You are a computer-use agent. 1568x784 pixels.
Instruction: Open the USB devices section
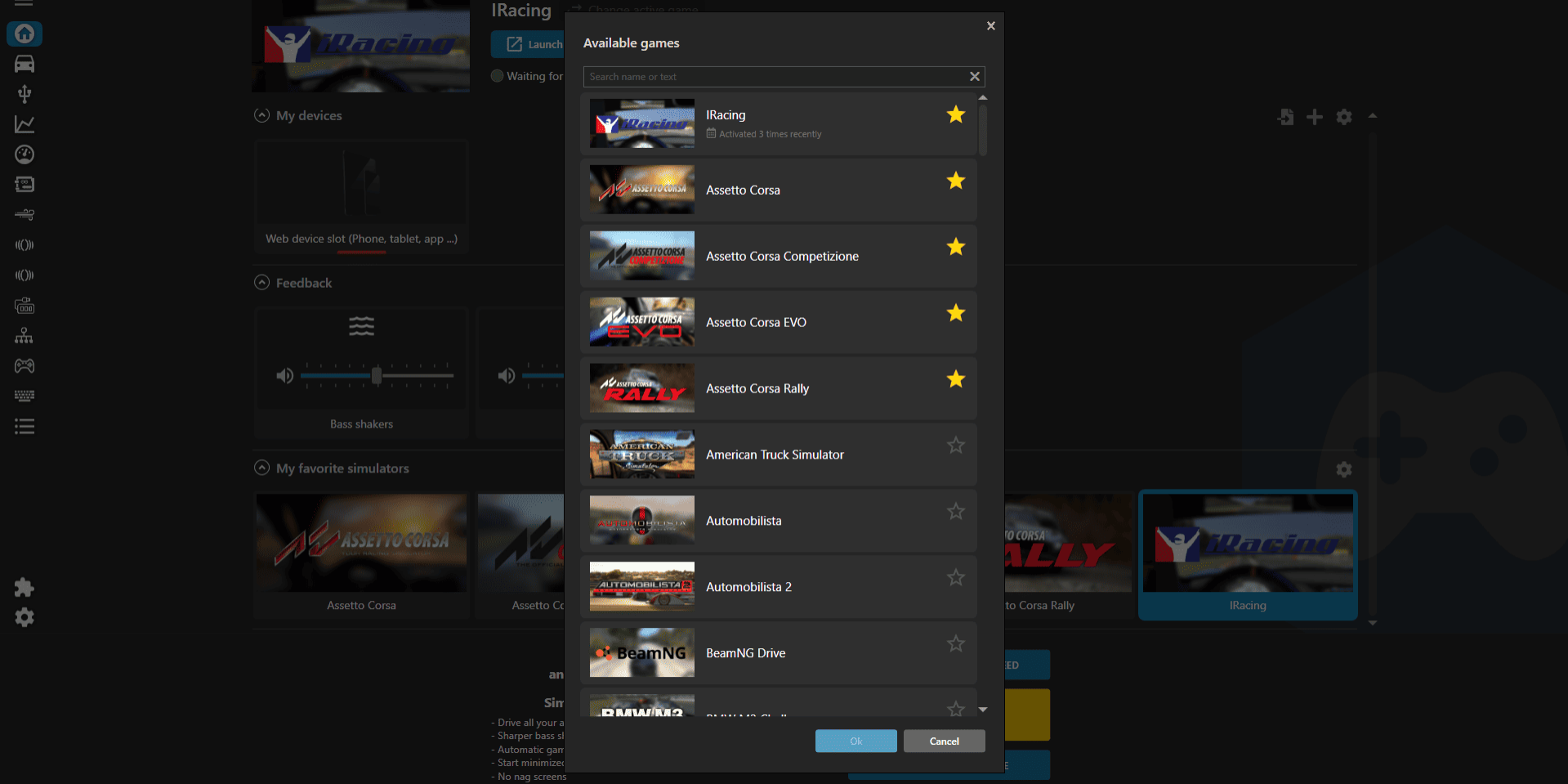[25, 93]
